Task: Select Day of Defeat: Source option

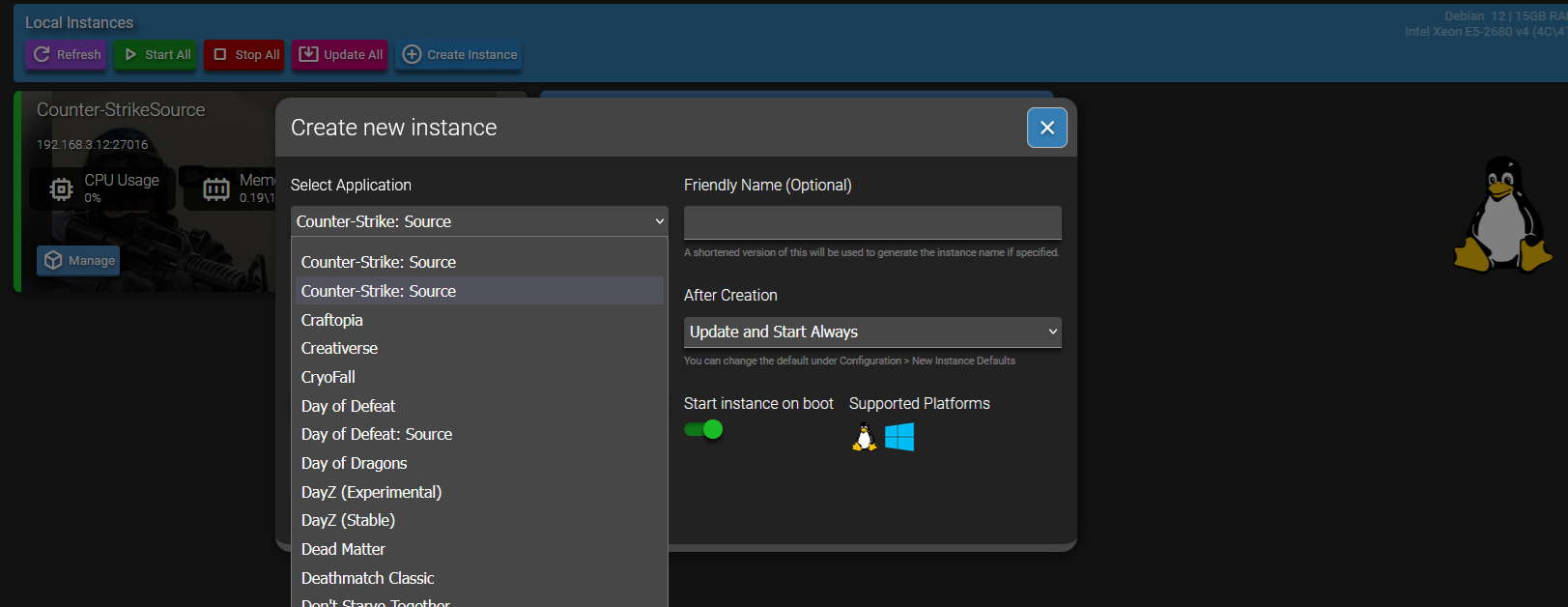Action: point(479,434)
